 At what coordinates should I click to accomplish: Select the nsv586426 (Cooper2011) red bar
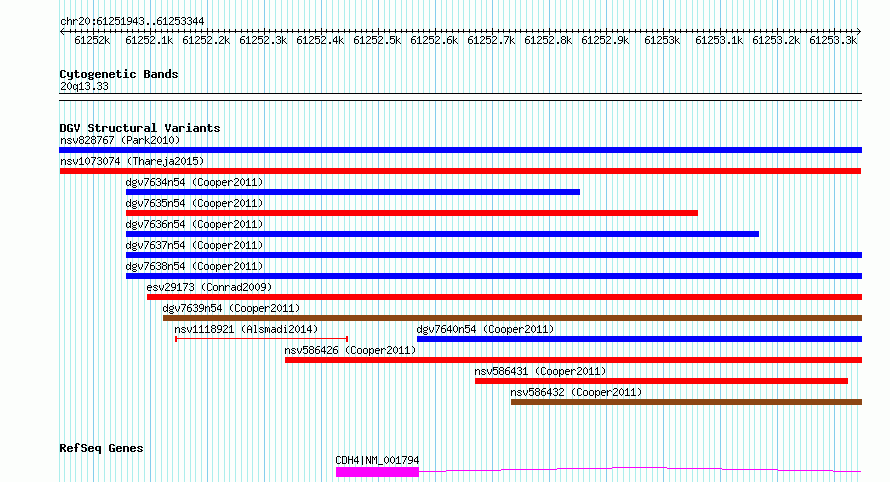(573, 360)
